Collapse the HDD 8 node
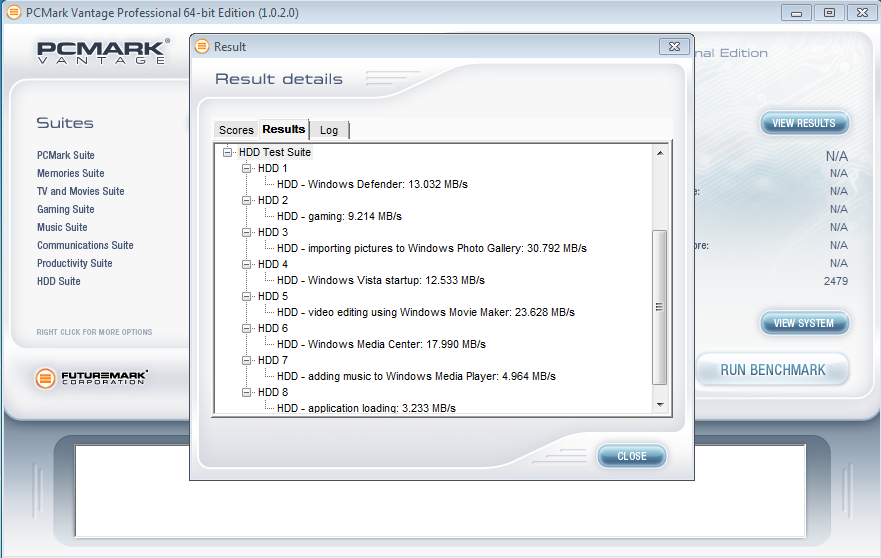The height and width of the screenshot is (558, 881). 247,392
